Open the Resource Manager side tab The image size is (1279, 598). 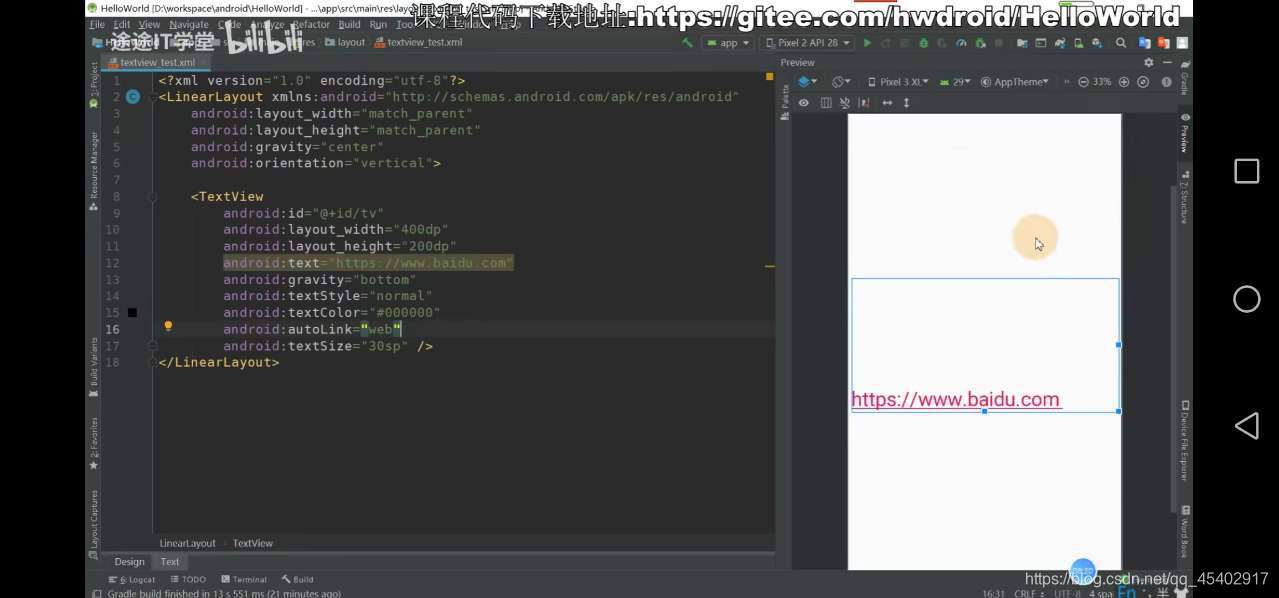tap(94, 170)
